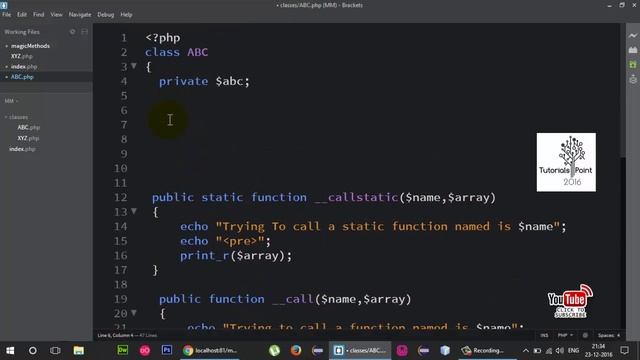Click the green extension icon in right toolbar
Image resolution: width=640 pixels, height=360 pixels.
[x=633, y=64]
